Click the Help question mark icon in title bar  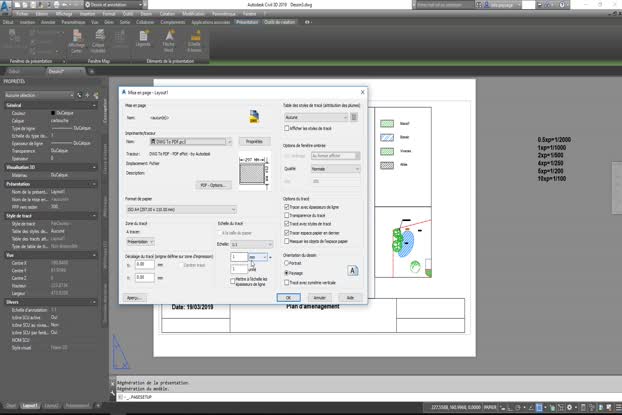[562, 5]
